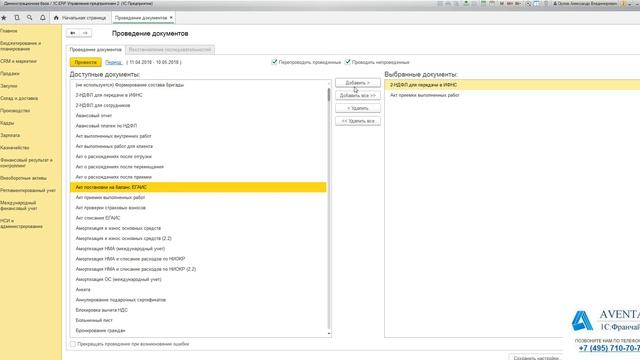Viewport: 640px width, 360px height.
Task: Select Авансовый отчет row
Action: [x=198, y=116]
